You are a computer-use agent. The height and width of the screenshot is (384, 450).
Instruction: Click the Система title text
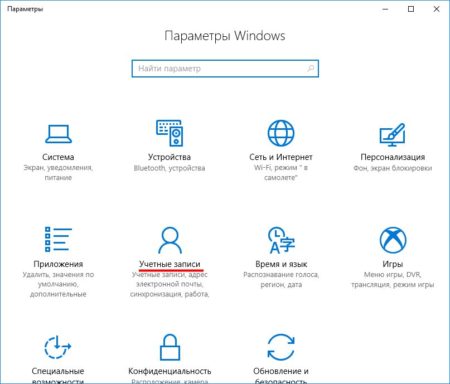(x=58, y=157)
